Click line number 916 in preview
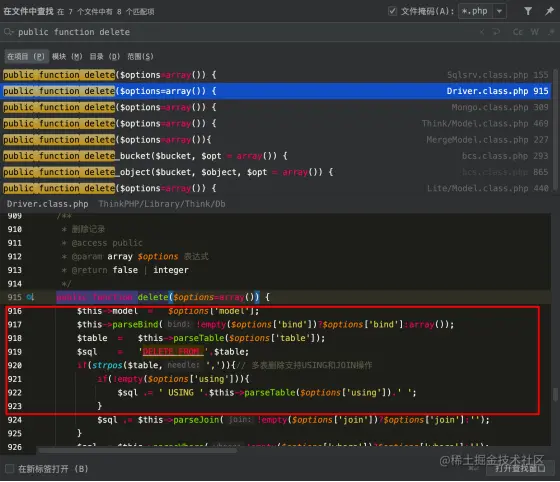560x482 pixels. 15,311
